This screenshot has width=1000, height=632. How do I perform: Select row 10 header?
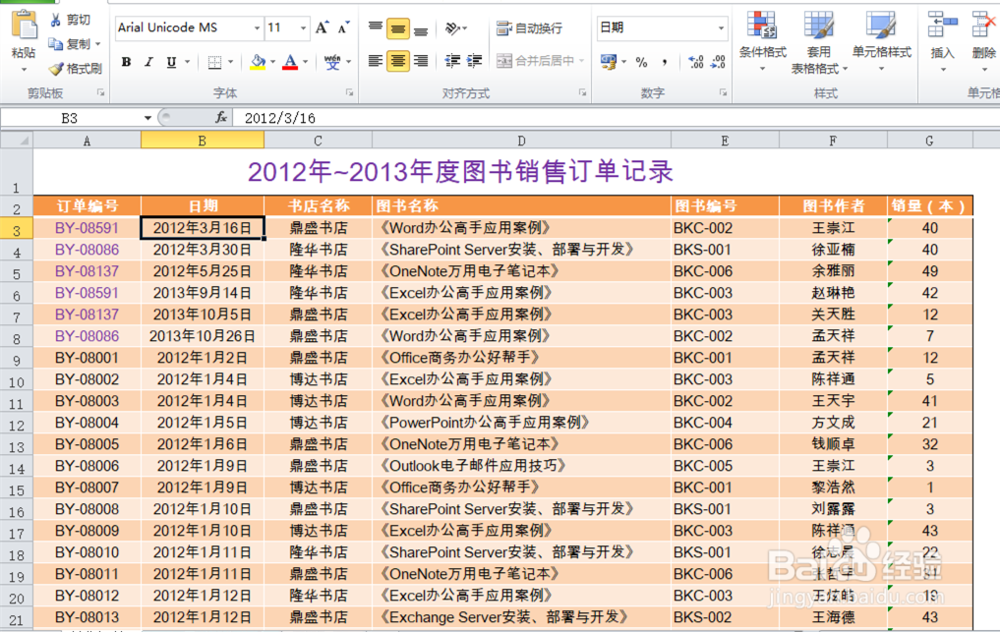[x=17, y=381]
